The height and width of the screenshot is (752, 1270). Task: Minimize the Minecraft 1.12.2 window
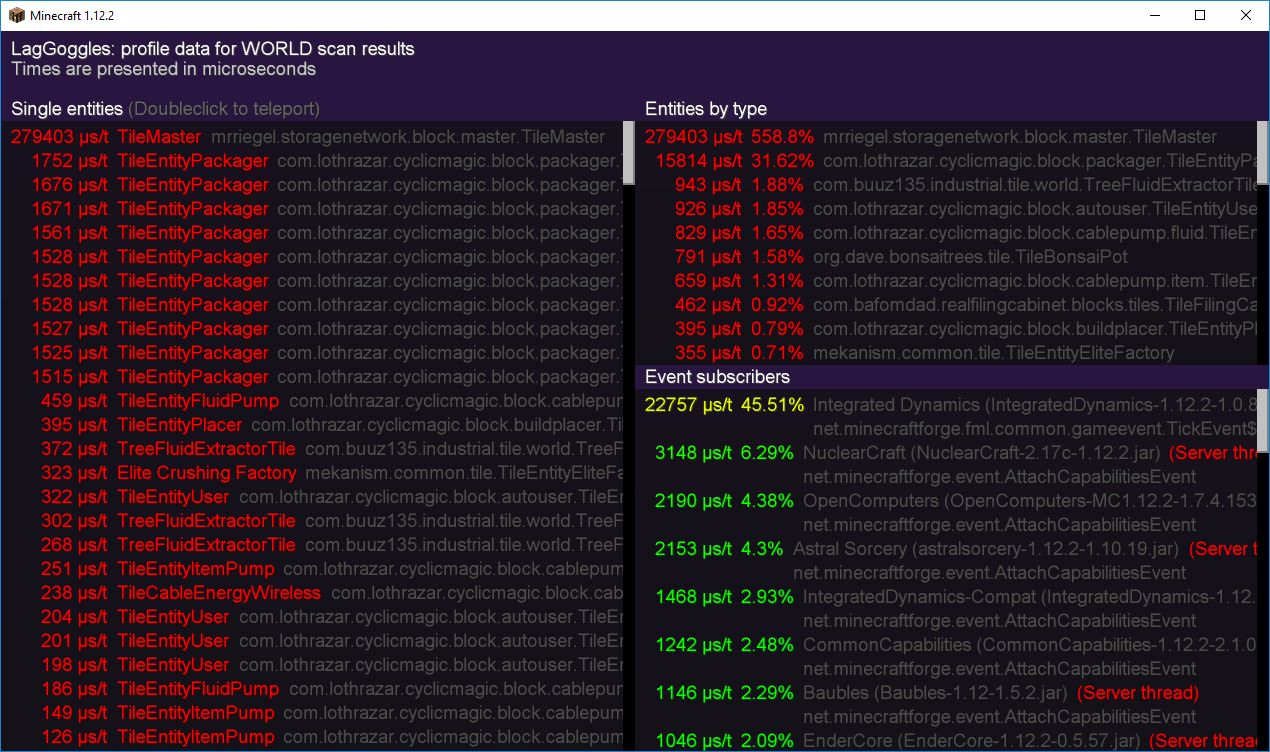1155,15
